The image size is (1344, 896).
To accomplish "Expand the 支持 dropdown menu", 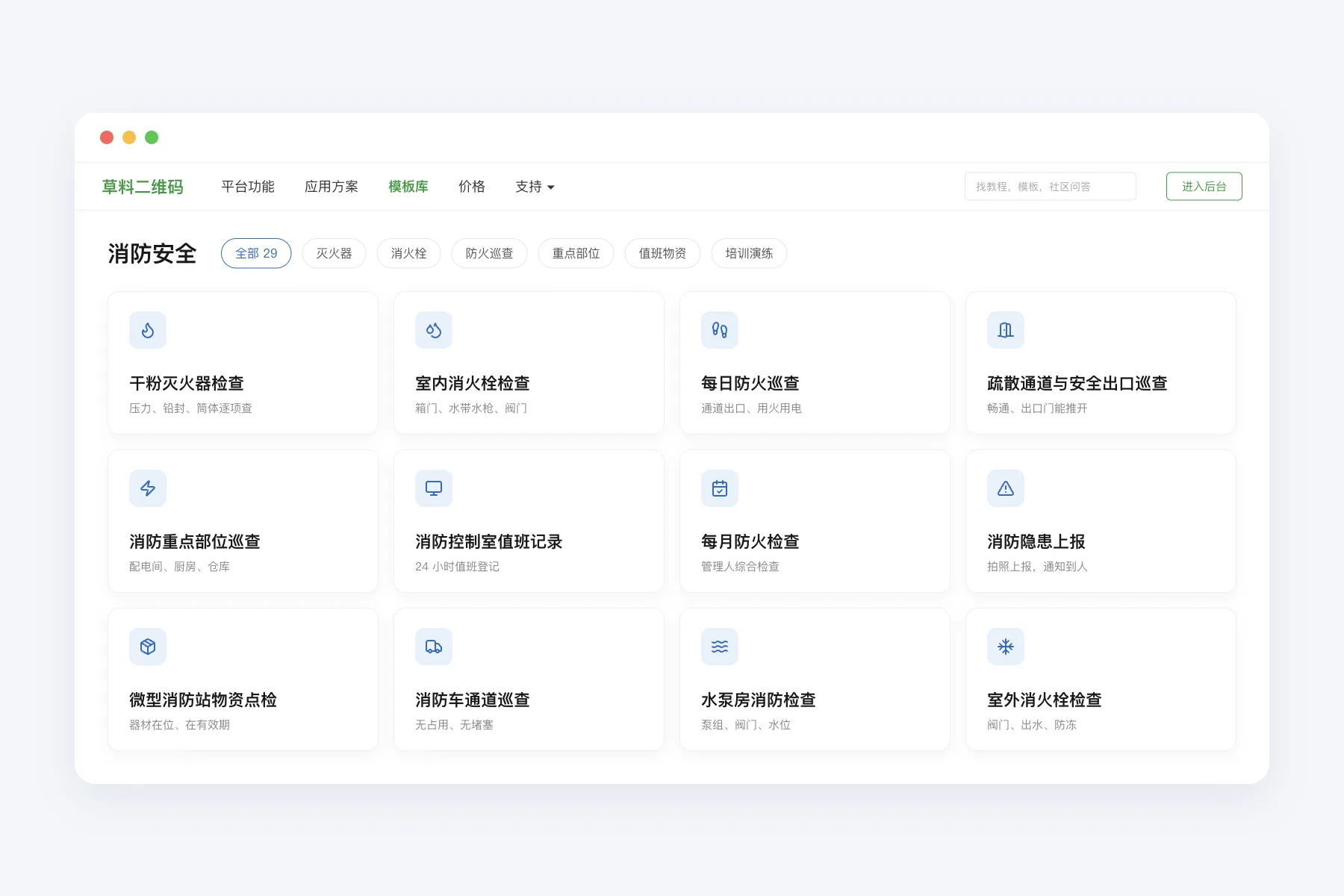I will 535,187.
